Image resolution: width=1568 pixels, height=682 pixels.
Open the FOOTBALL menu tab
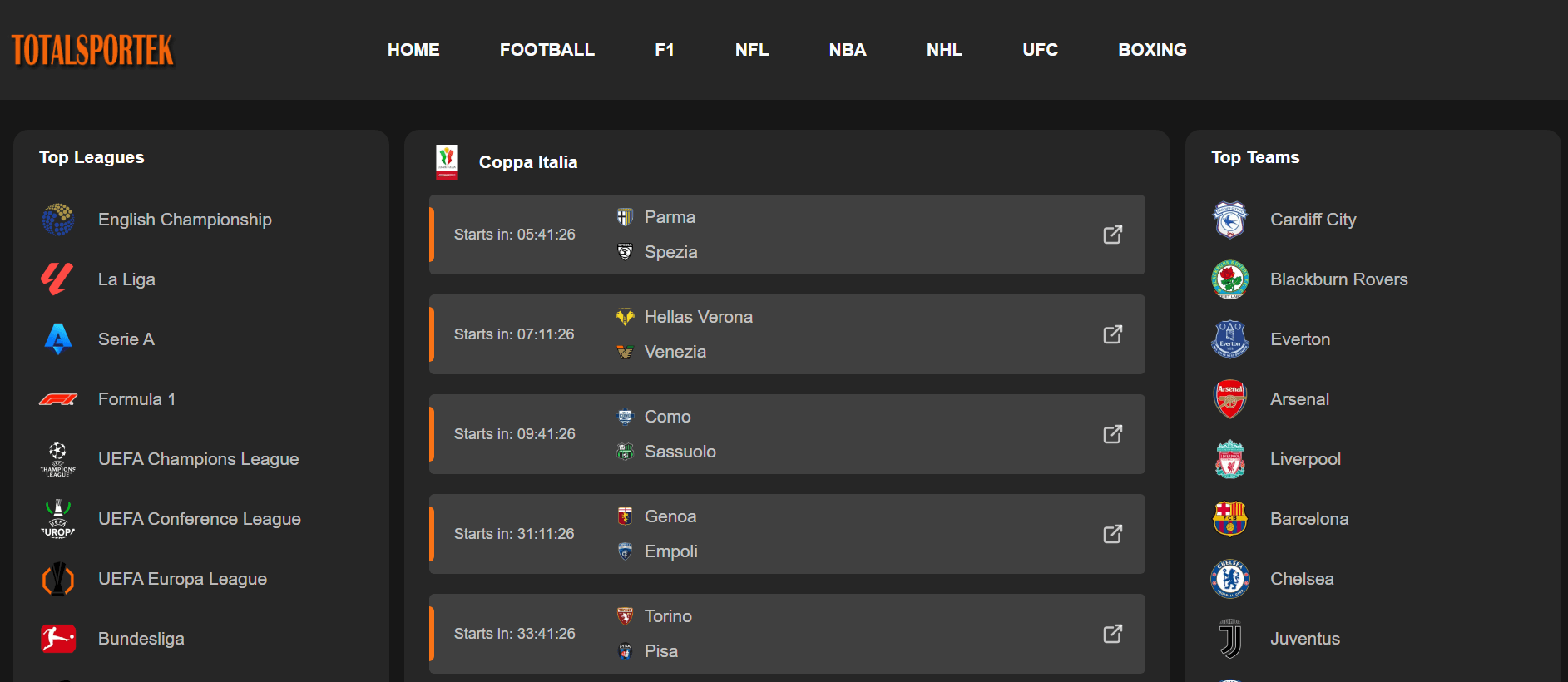pyautogui.click(x=547, y=50)
